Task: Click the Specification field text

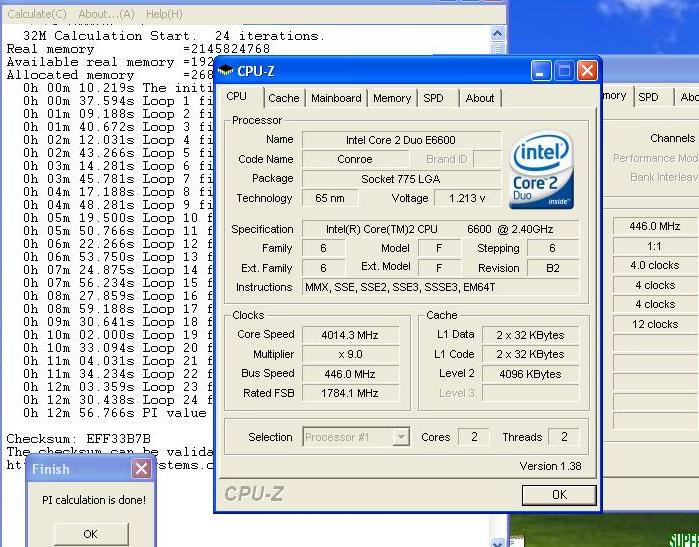Action: point(440,229)
